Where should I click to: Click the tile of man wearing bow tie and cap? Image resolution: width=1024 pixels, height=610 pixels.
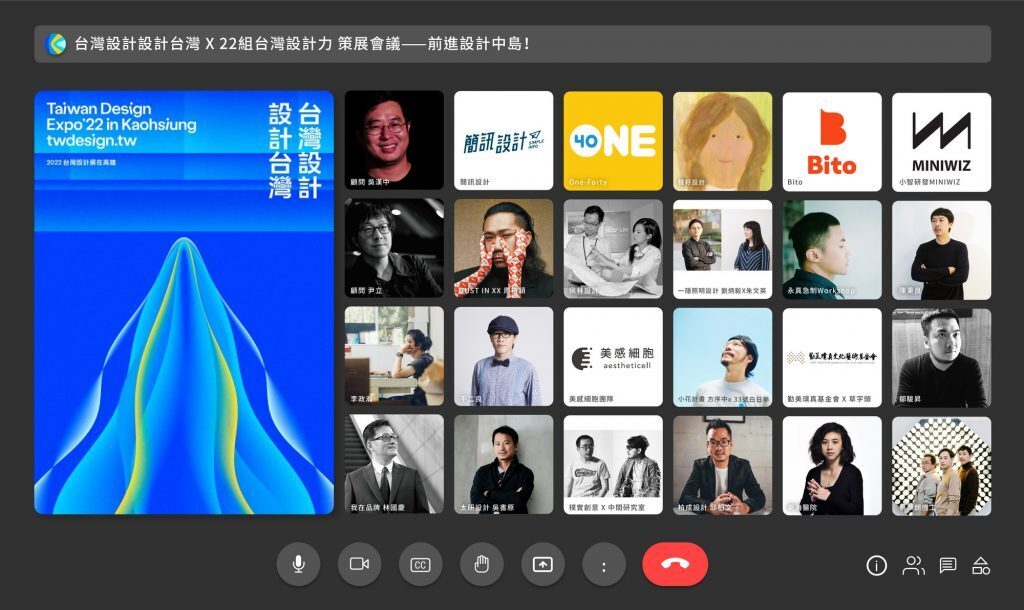point(504,357)
